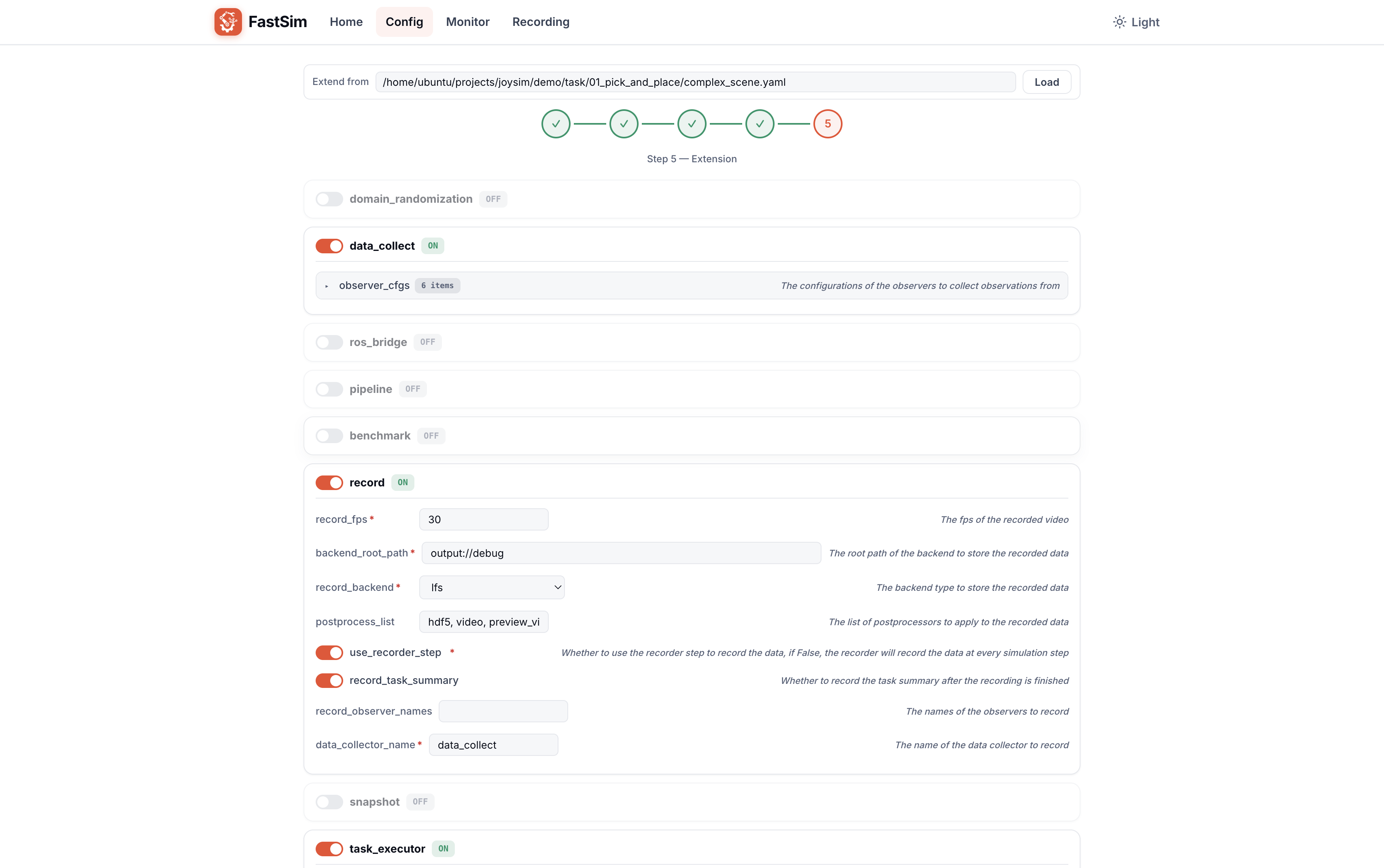This screenshot has height=868, width=1384.
Task: Click the sun icon for Light theme
Action: (x=1119, y=22)
